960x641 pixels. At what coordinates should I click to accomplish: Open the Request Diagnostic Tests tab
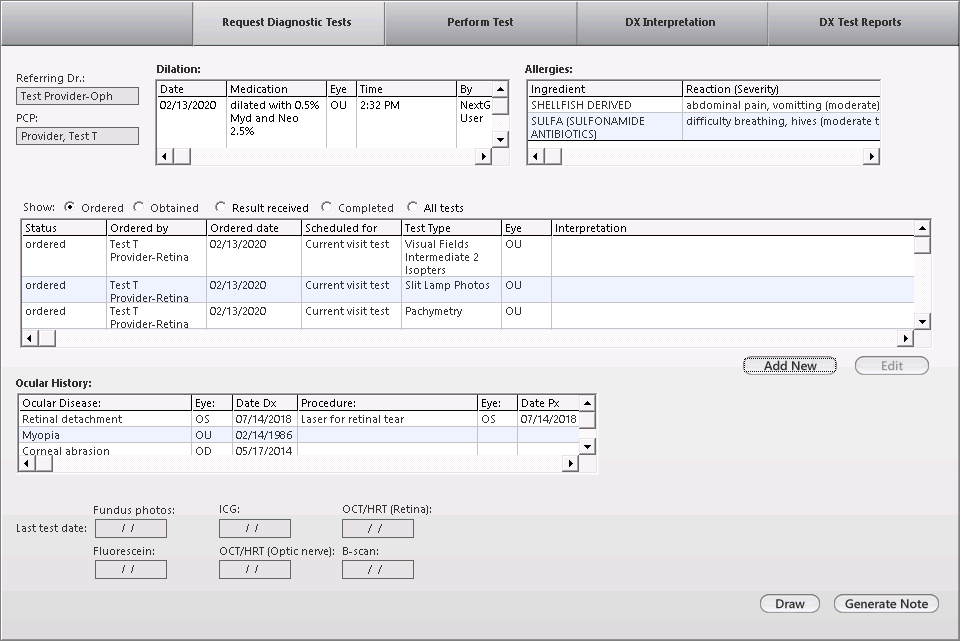[x=288, y=23]
